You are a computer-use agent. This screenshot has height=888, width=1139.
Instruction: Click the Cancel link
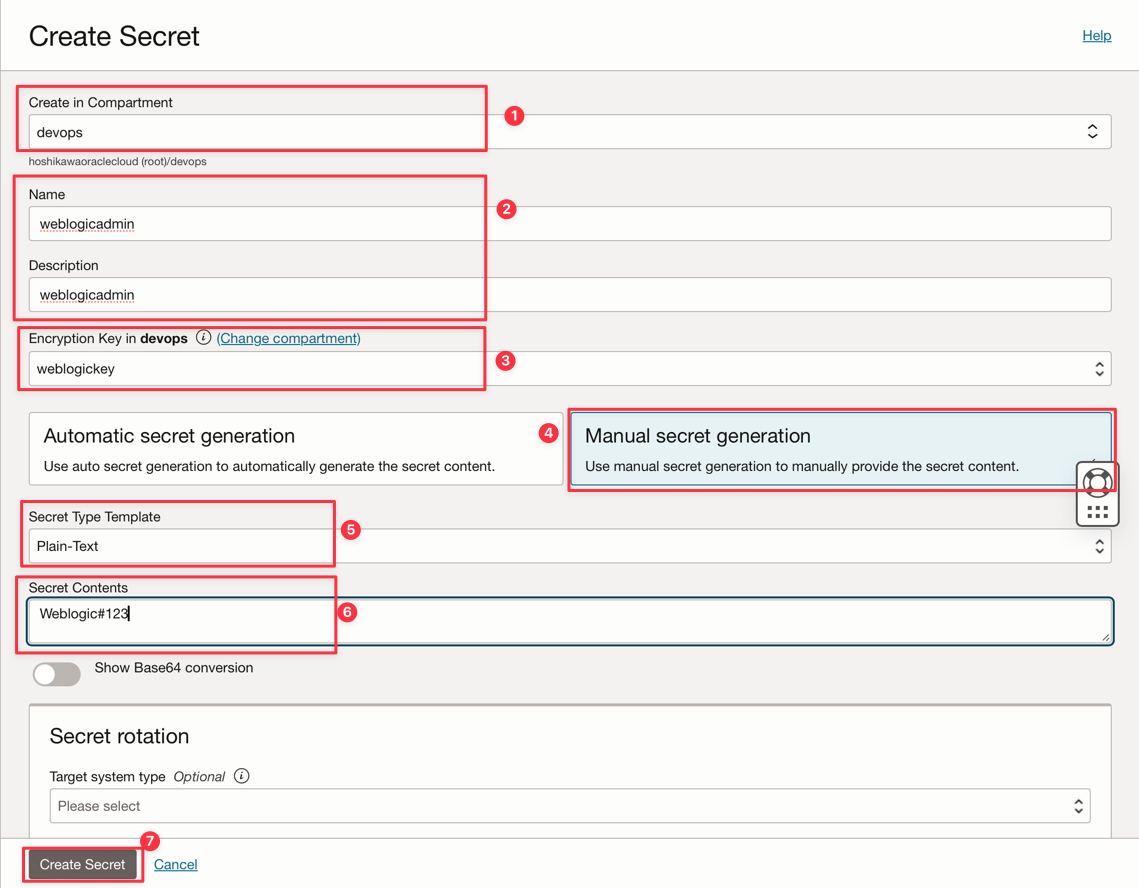click(176, 864)
